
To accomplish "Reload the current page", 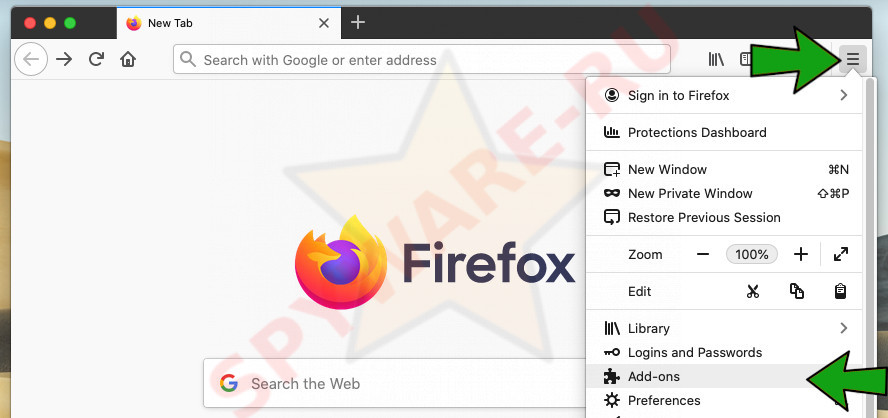I will (x=96, y=59).
